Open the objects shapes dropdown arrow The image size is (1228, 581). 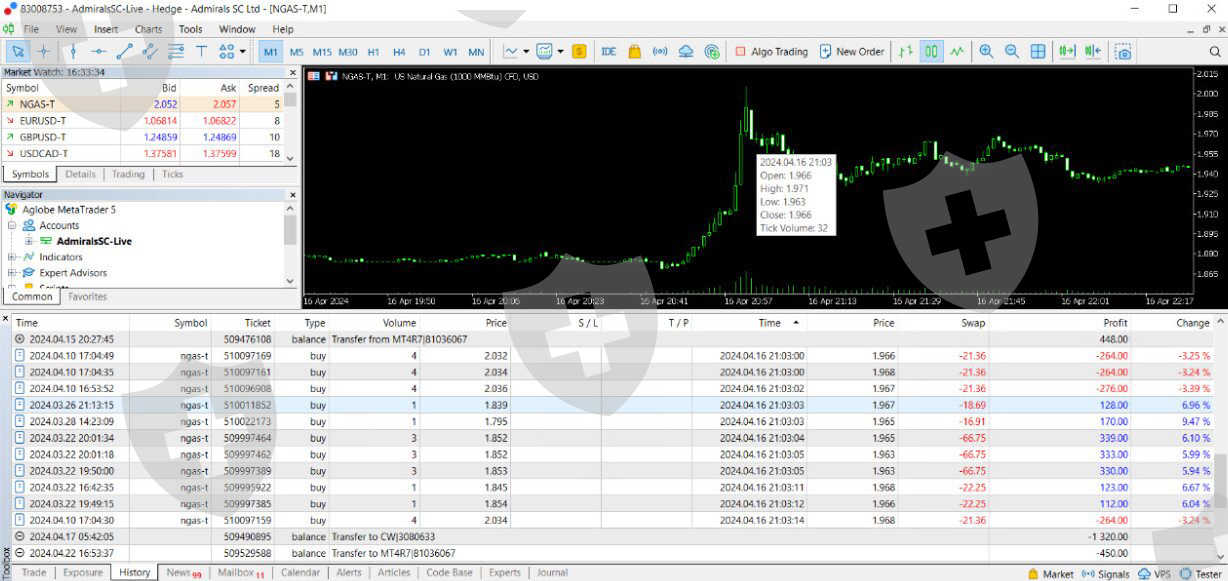(242, 51)
